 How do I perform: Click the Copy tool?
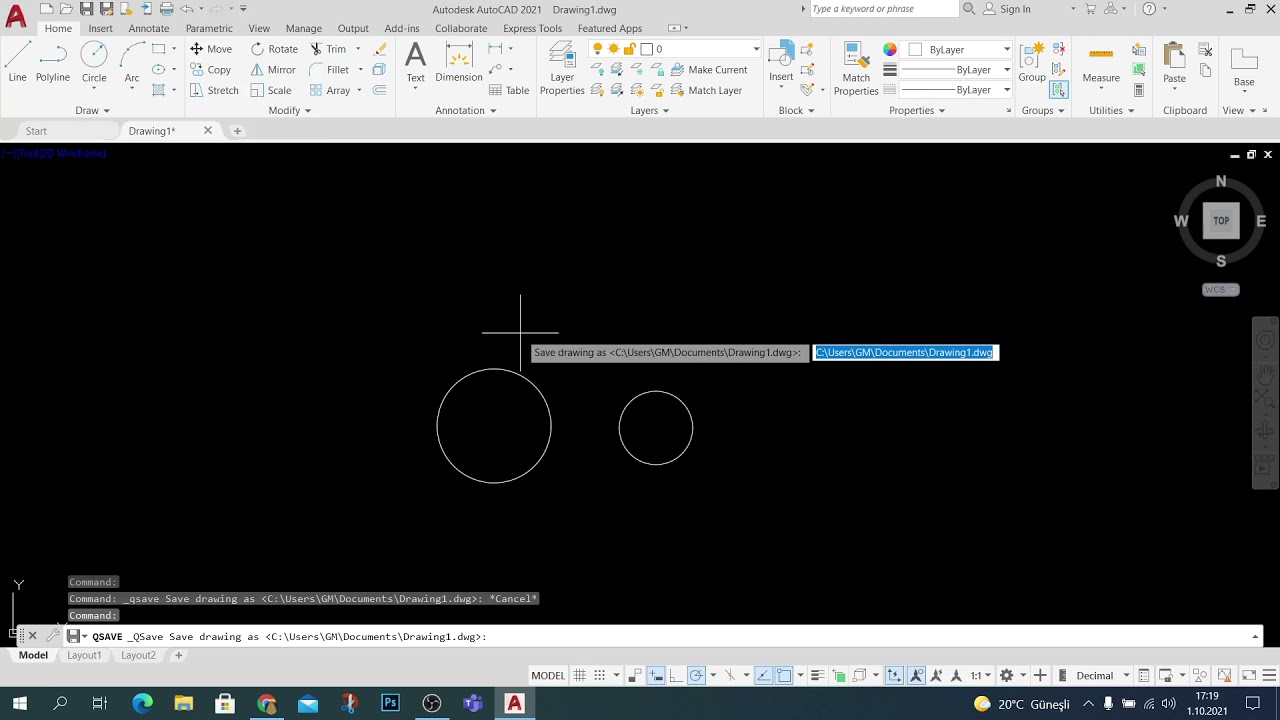point(211,70)
